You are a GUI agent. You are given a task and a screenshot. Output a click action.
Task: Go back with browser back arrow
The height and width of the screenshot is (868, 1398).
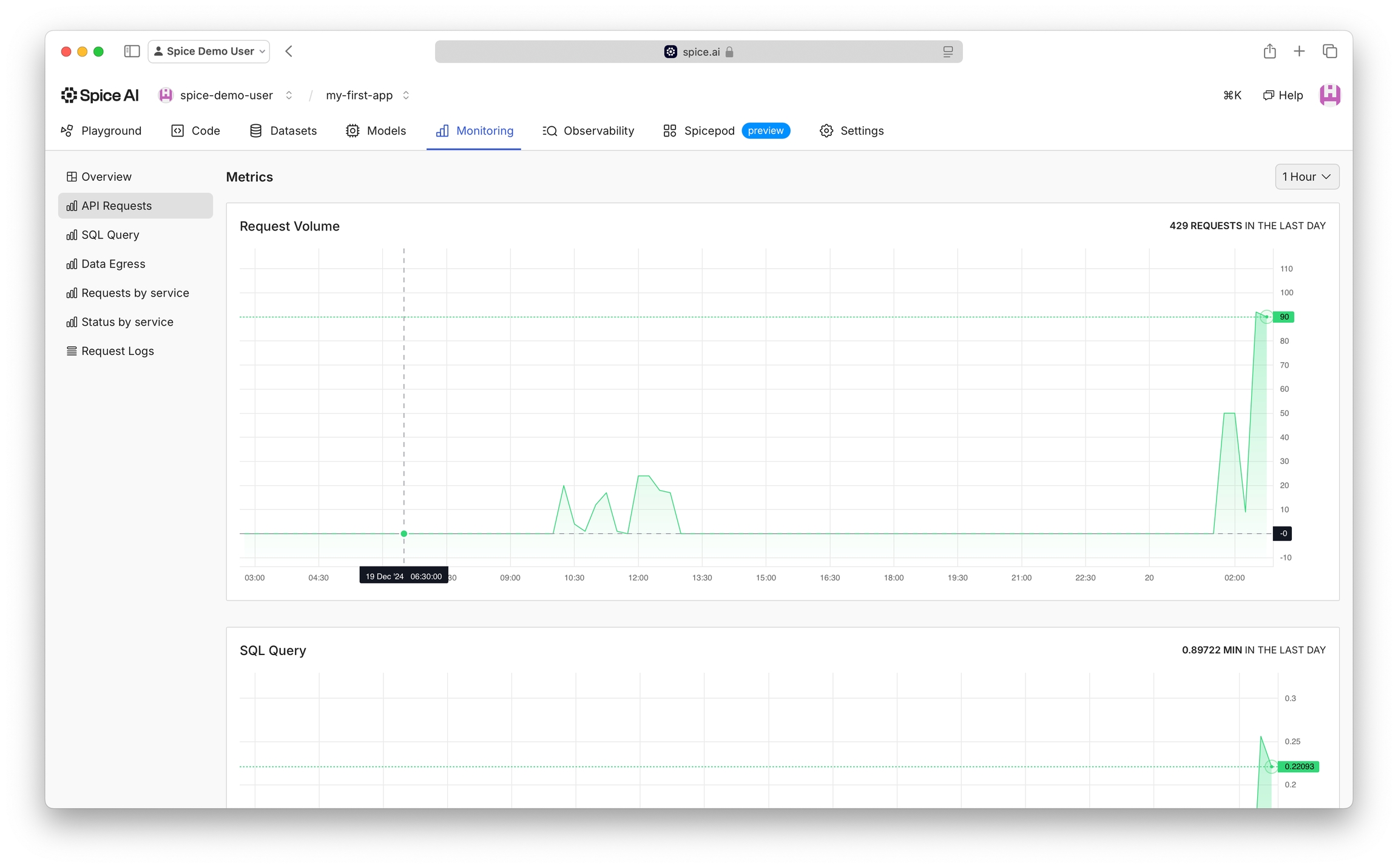(x=289, y=52)
